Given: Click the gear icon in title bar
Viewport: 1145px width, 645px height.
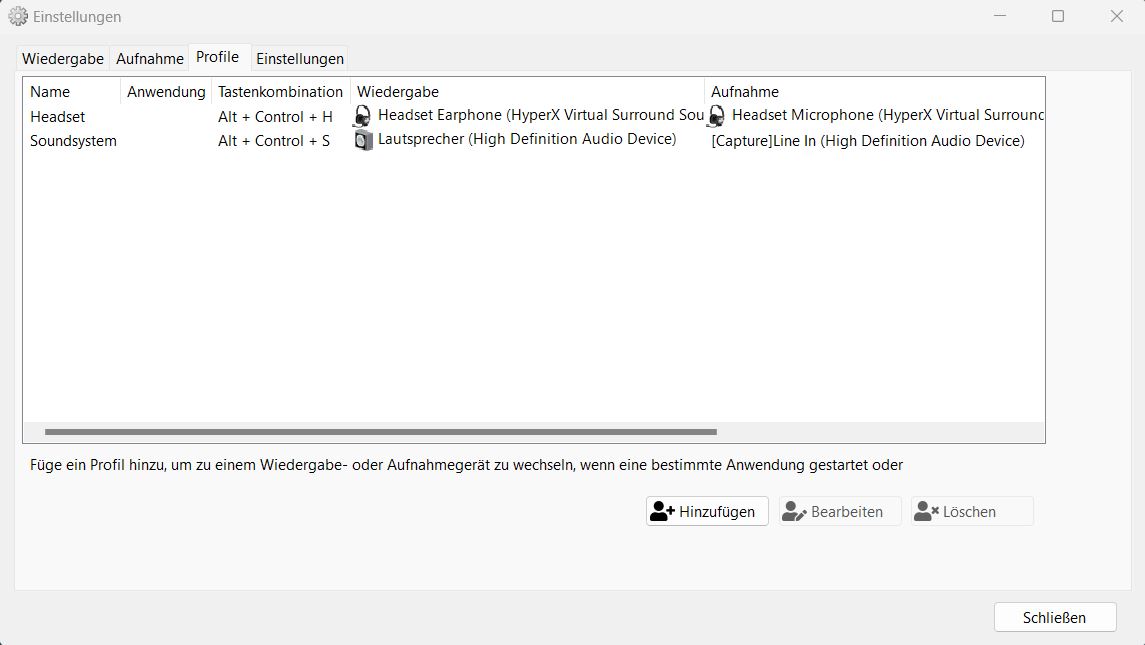Looking at the screenshot, I should pyautogui.click(x=18, y=16).
